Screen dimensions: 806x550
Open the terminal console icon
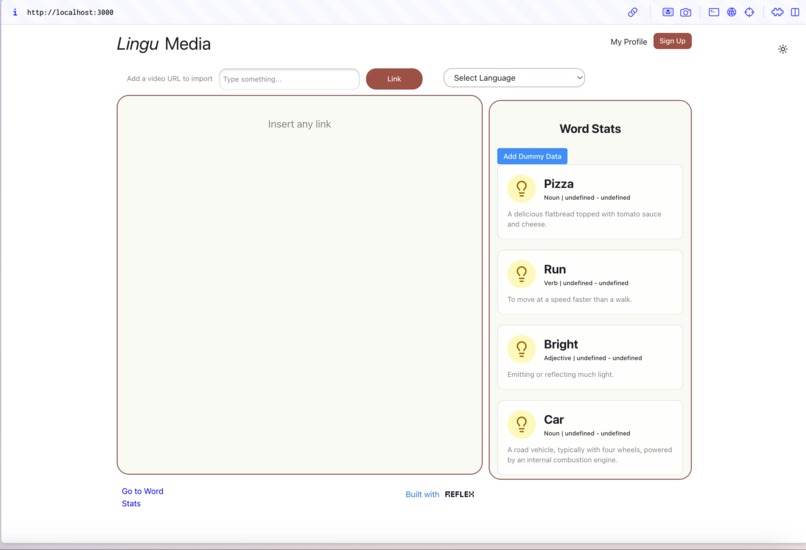[x=714, y=12]
